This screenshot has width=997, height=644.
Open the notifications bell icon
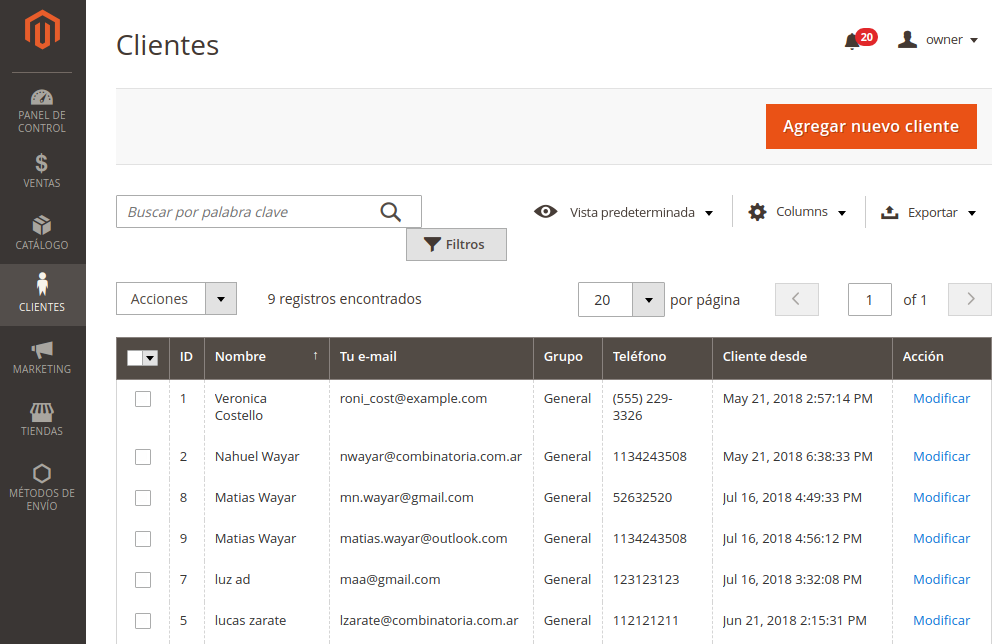[852, 42]
